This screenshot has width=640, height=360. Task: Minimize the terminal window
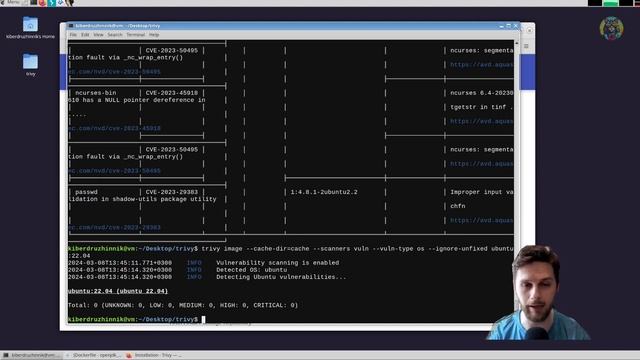(x=501, y=26)
